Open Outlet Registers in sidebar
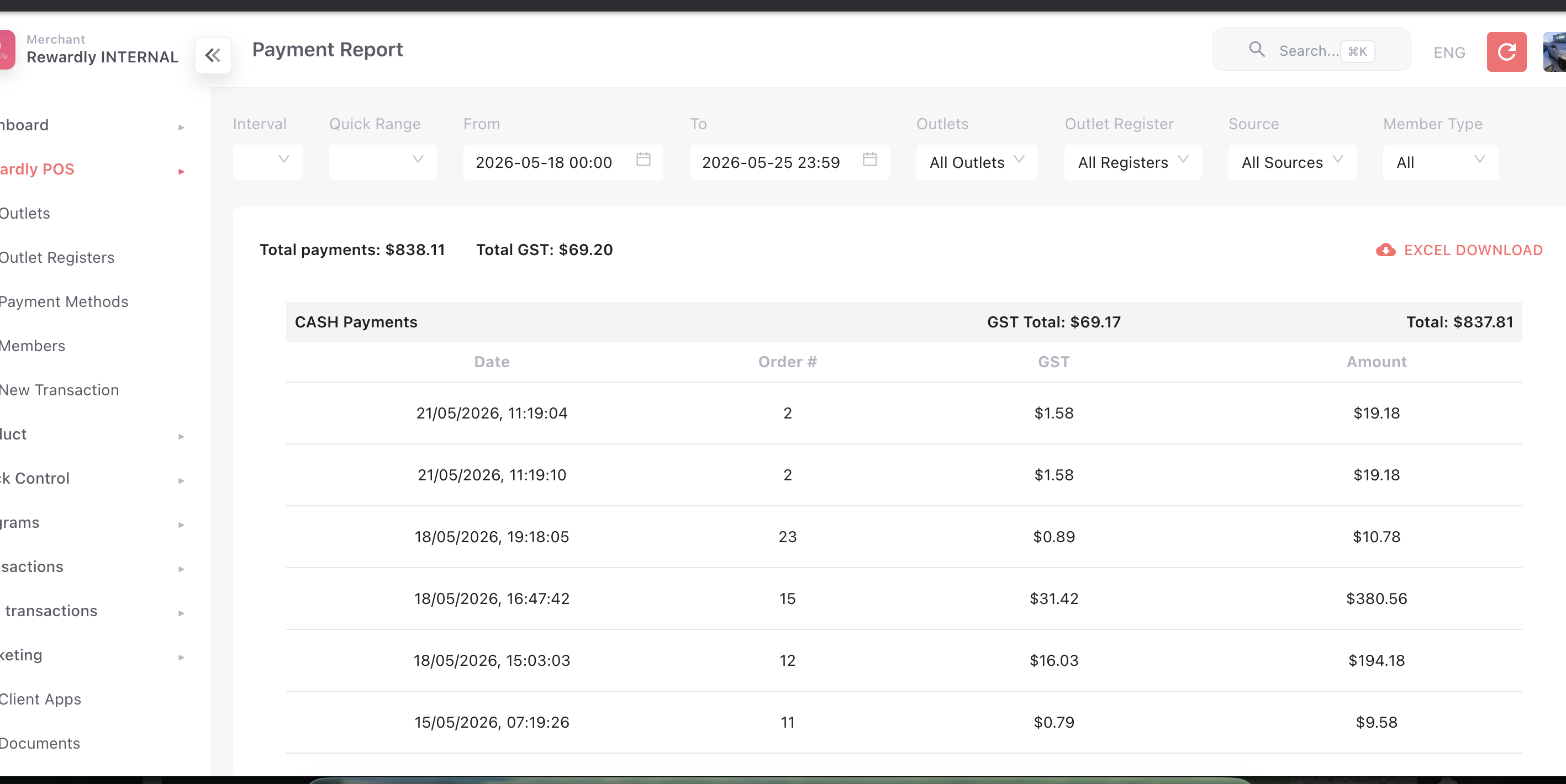The image size is (1566, 784). click(x=57, y=258)
